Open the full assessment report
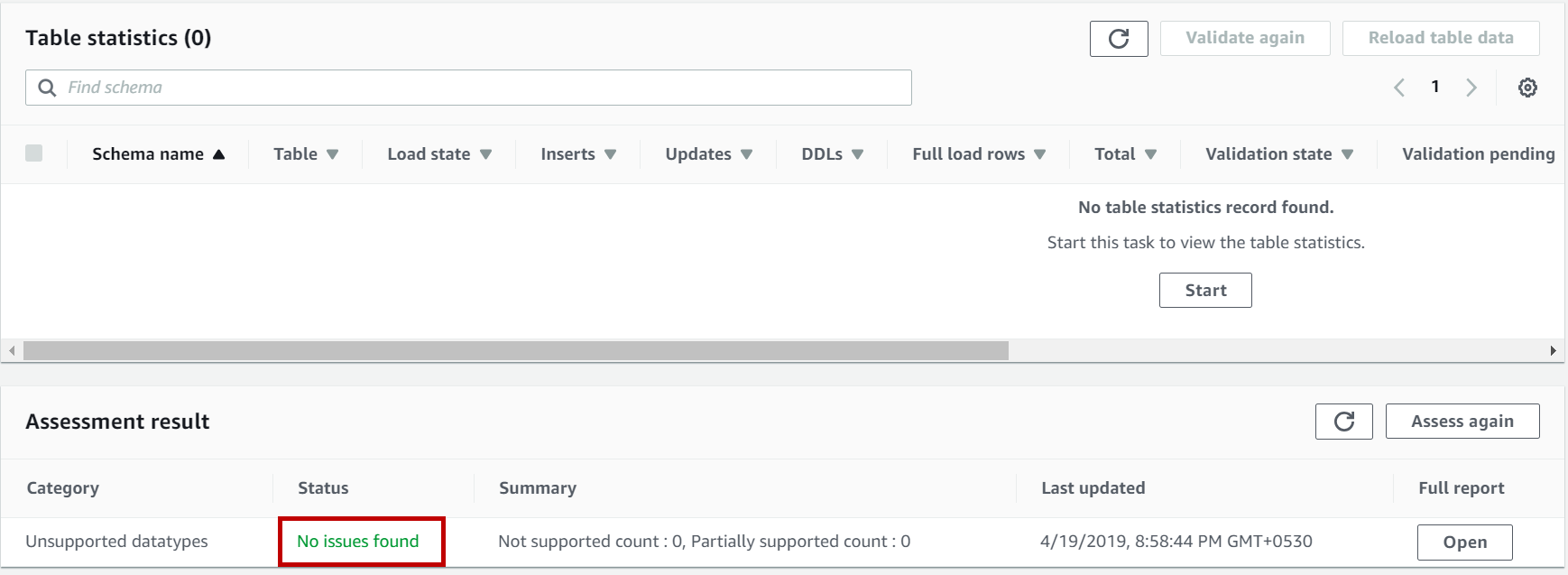1568x575 pixels. pos(1464,542)
